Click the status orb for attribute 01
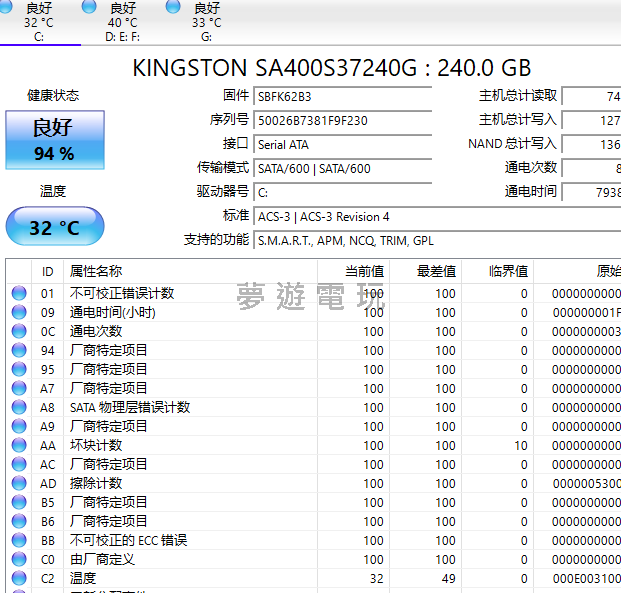Screen dimensions: 621x593 19,294
